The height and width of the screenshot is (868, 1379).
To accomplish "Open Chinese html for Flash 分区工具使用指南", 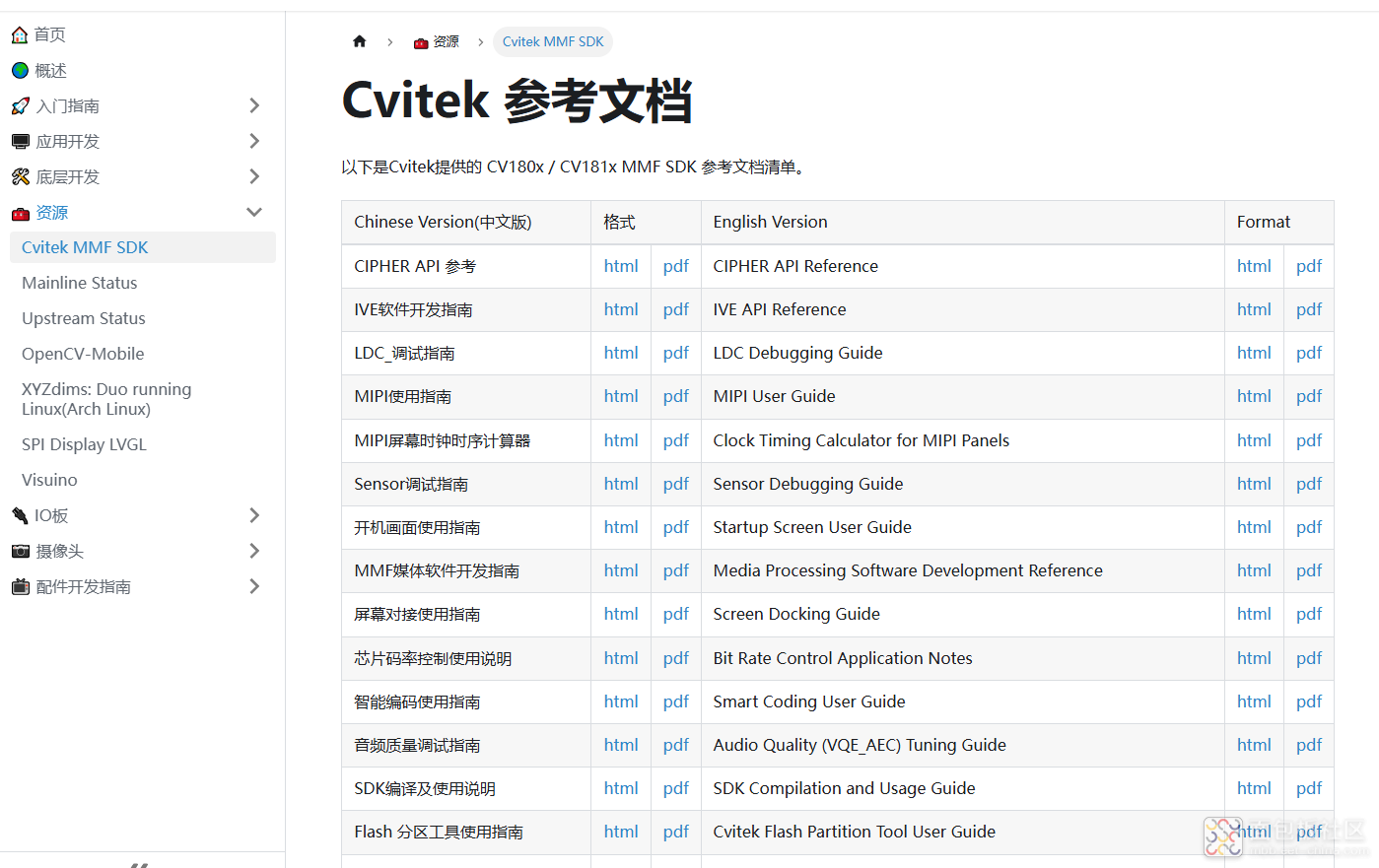I will click(x=621, y=832).
